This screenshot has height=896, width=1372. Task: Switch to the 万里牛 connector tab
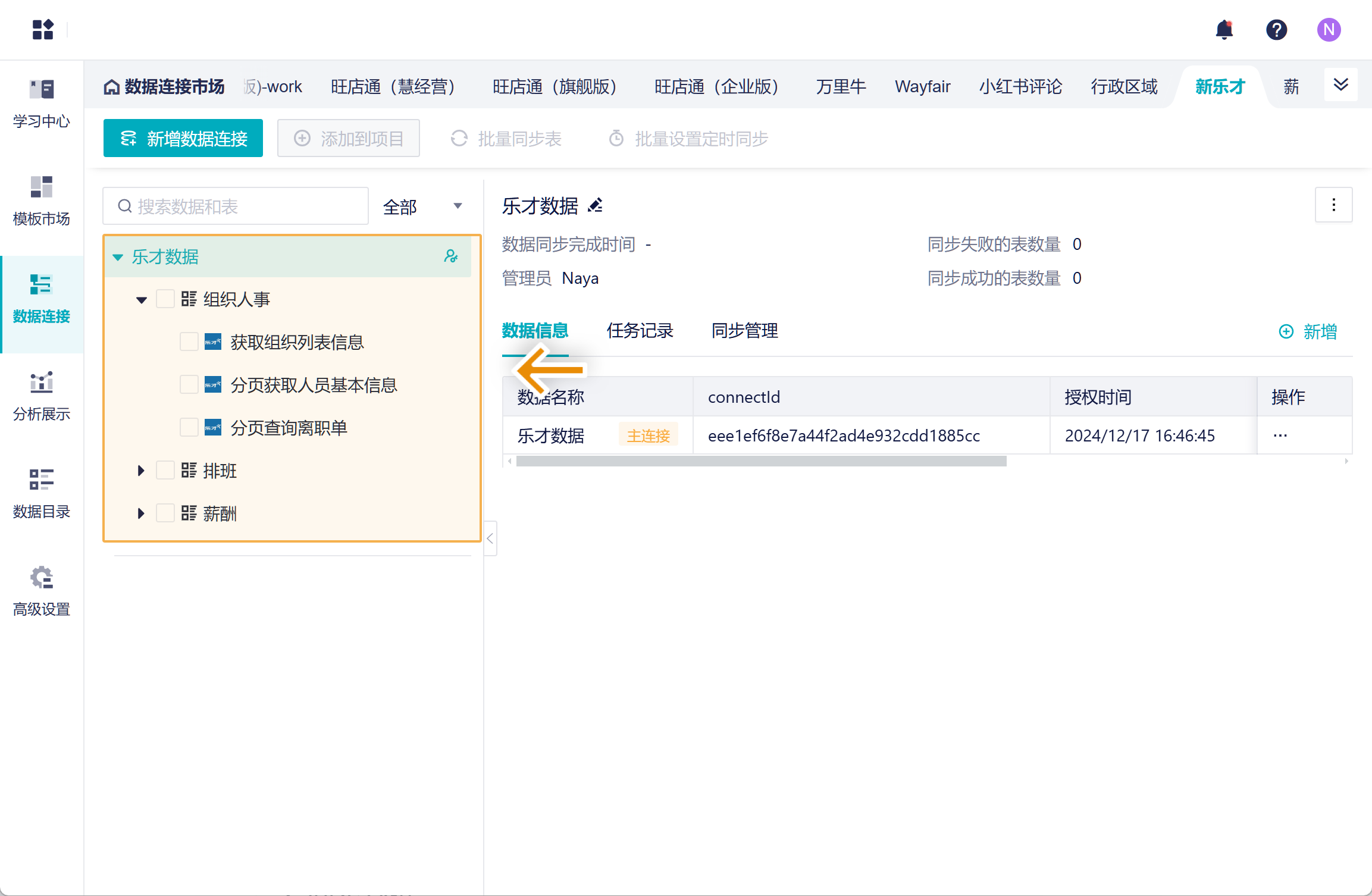coord(840,87)
